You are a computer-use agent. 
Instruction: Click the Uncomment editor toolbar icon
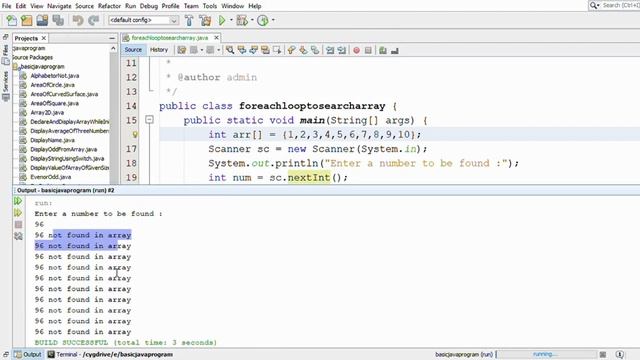click(x=395, y=50)
